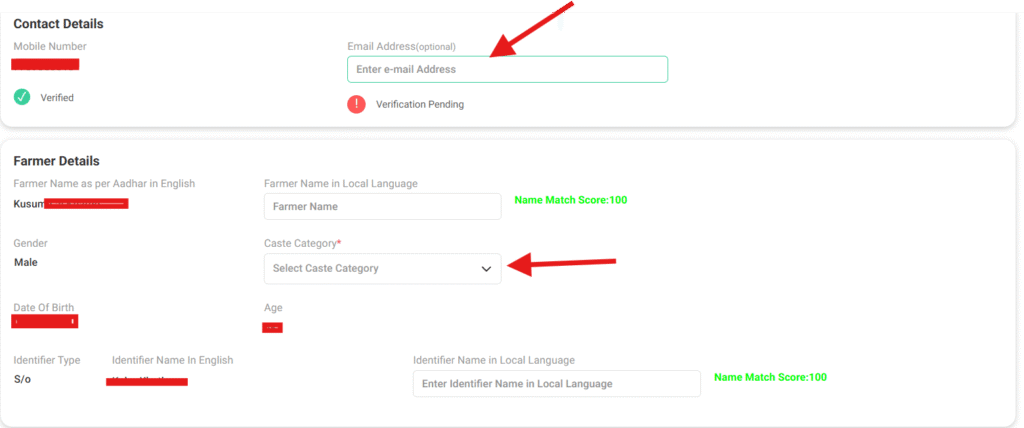Image resolution: width=1024 pixels, height=428 pixels.
Task: Click Name Match Score beside Farmer Name field
Action: (x=571, y=200)
